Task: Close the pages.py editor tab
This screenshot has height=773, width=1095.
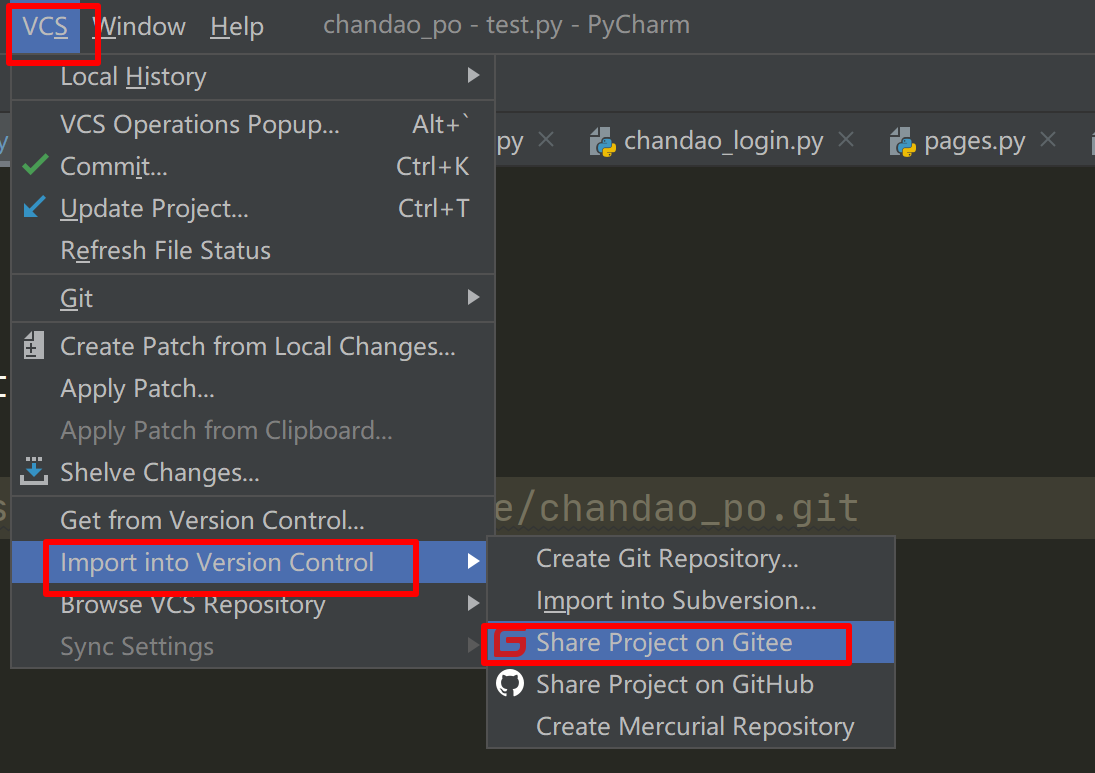Action: 1048,140
